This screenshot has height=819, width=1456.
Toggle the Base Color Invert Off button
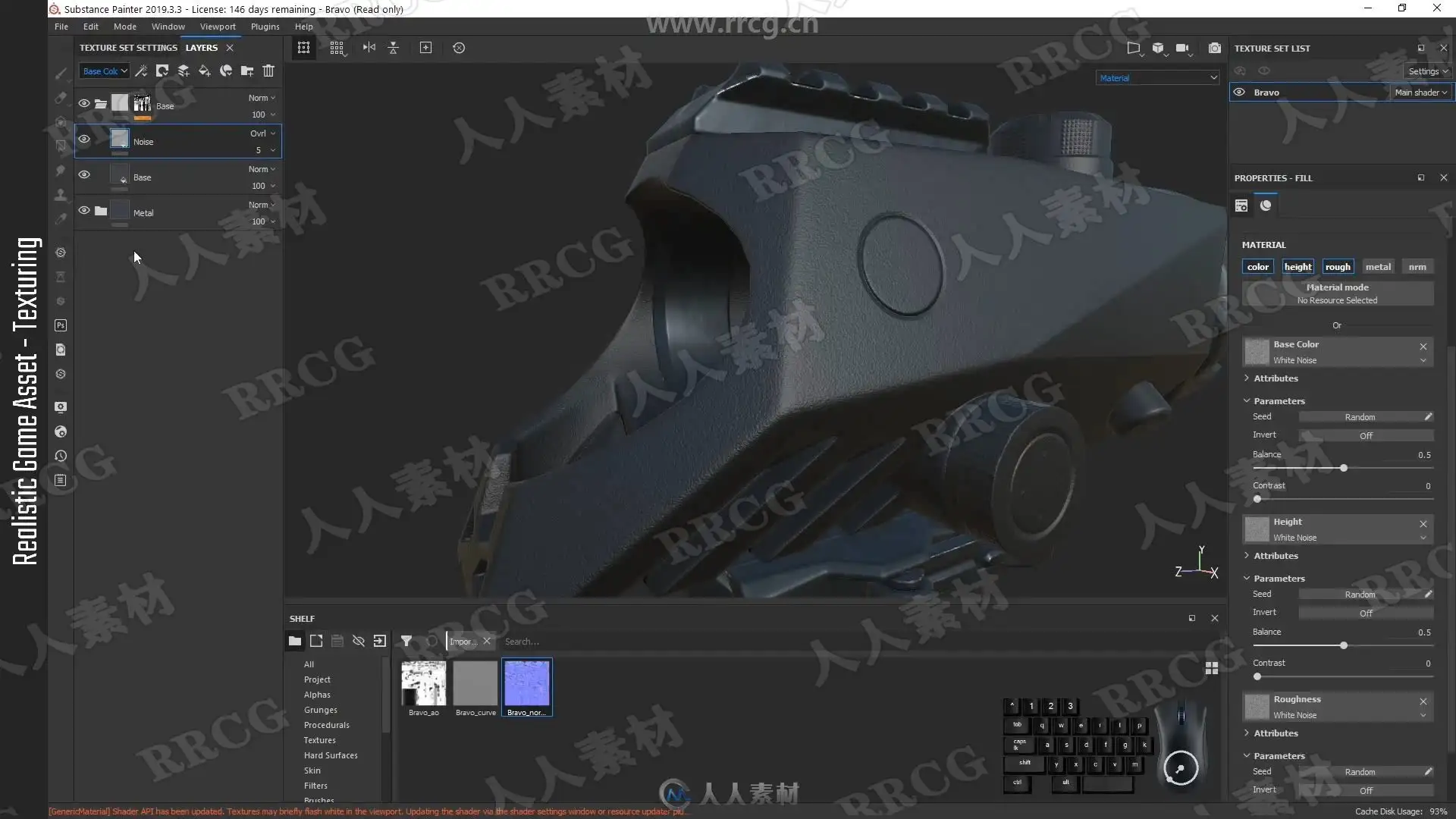1366,436
